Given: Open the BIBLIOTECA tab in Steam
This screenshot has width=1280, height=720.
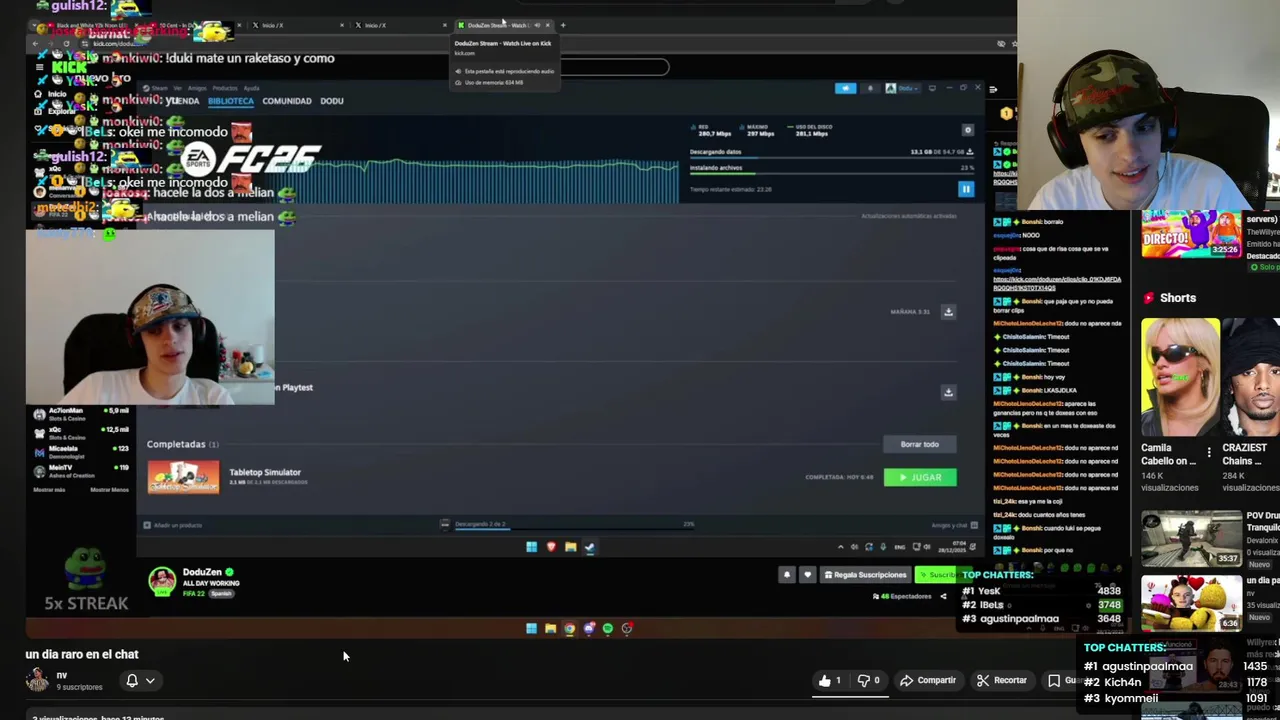Looking at the screenshot, I should click(231, 101).
